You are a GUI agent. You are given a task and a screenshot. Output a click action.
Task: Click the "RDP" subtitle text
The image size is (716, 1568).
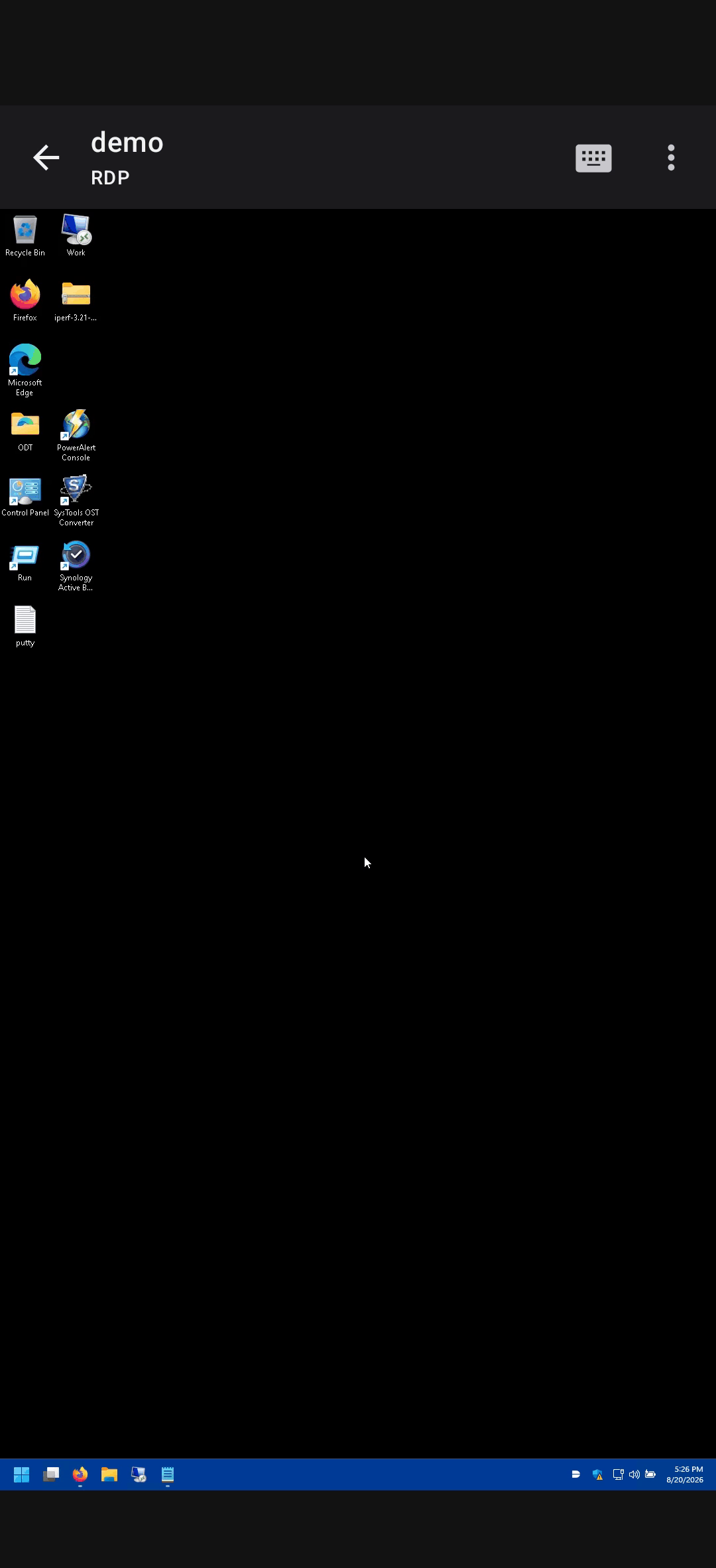[110, 178]
